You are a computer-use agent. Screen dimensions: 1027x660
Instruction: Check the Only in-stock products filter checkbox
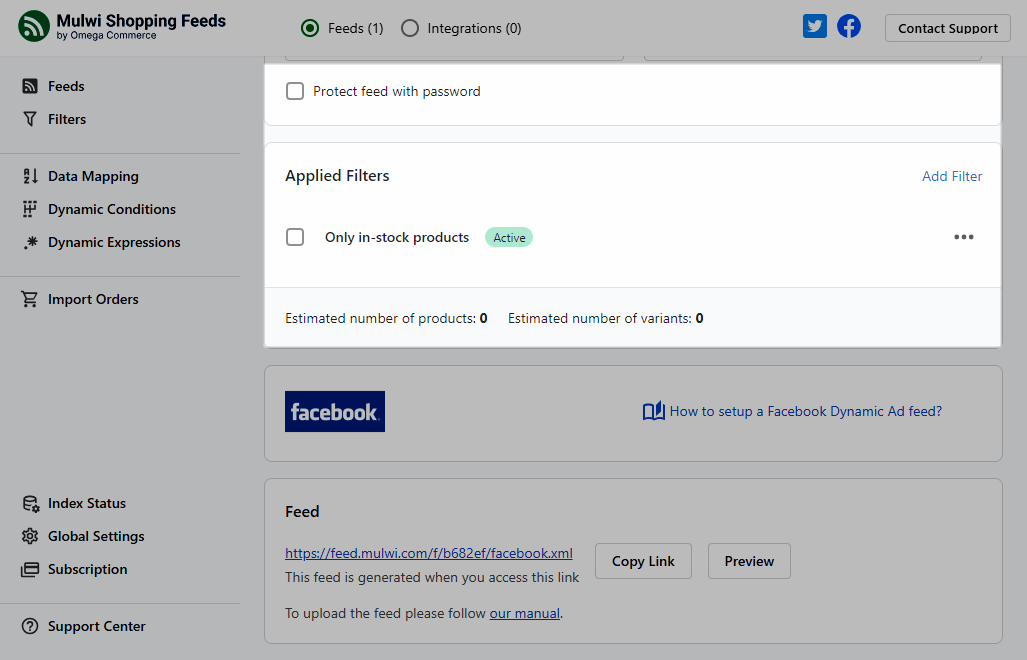[295, 238]
